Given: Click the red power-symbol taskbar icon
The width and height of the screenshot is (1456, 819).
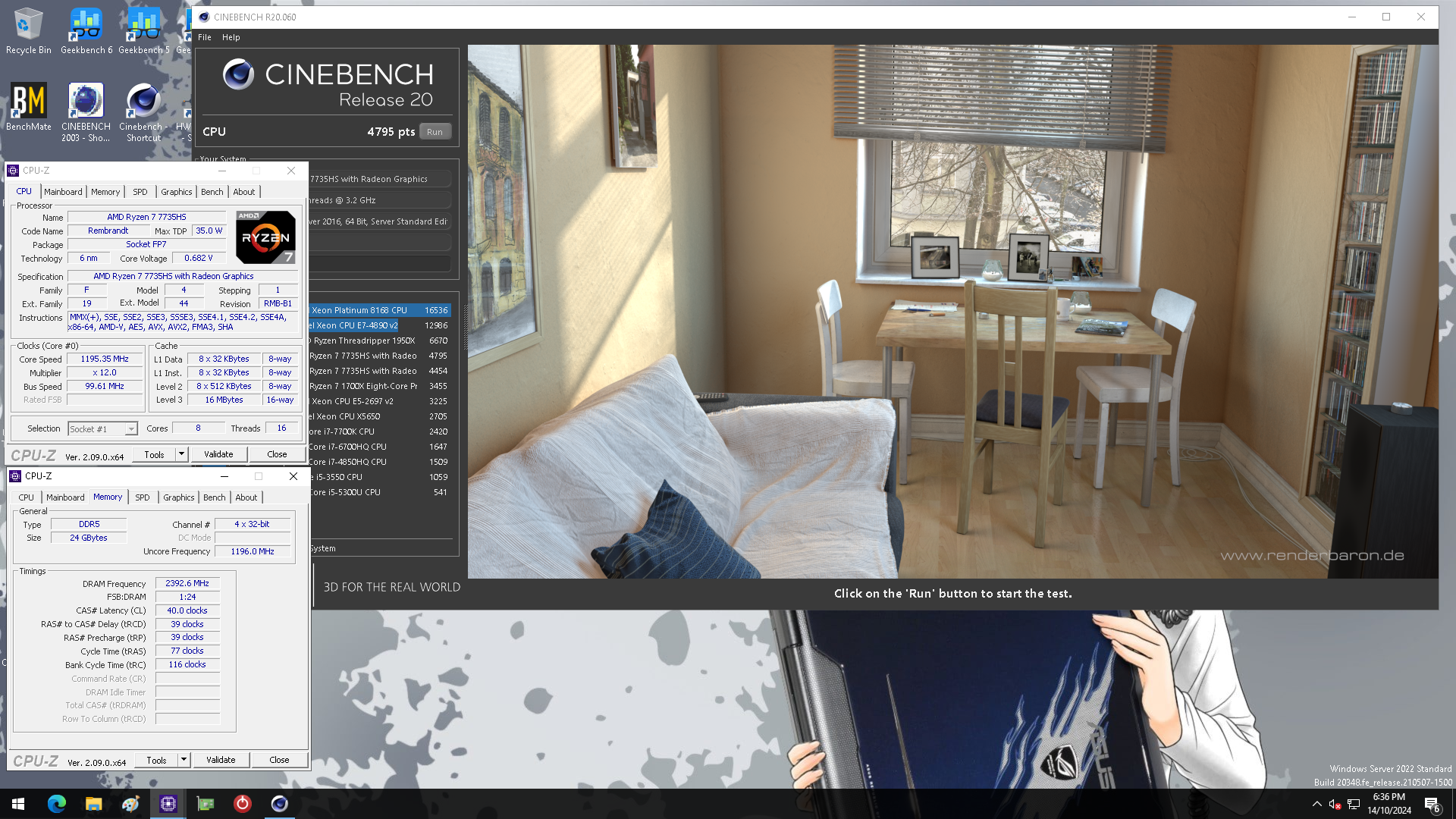Looking at the screenshot, I should coord(242,804).
